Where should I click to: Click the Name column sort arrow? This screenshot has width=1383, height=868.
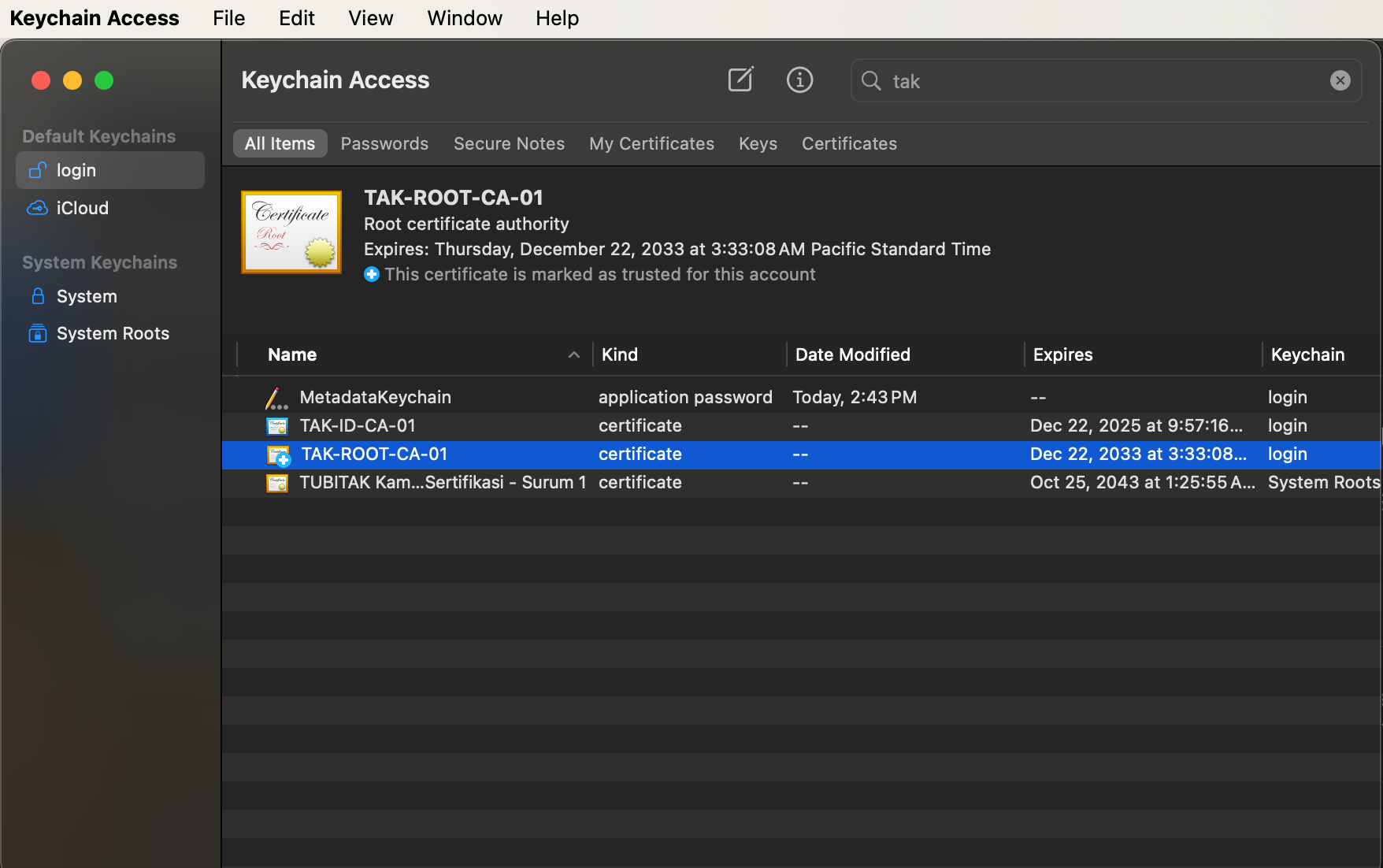click(573, 355)
